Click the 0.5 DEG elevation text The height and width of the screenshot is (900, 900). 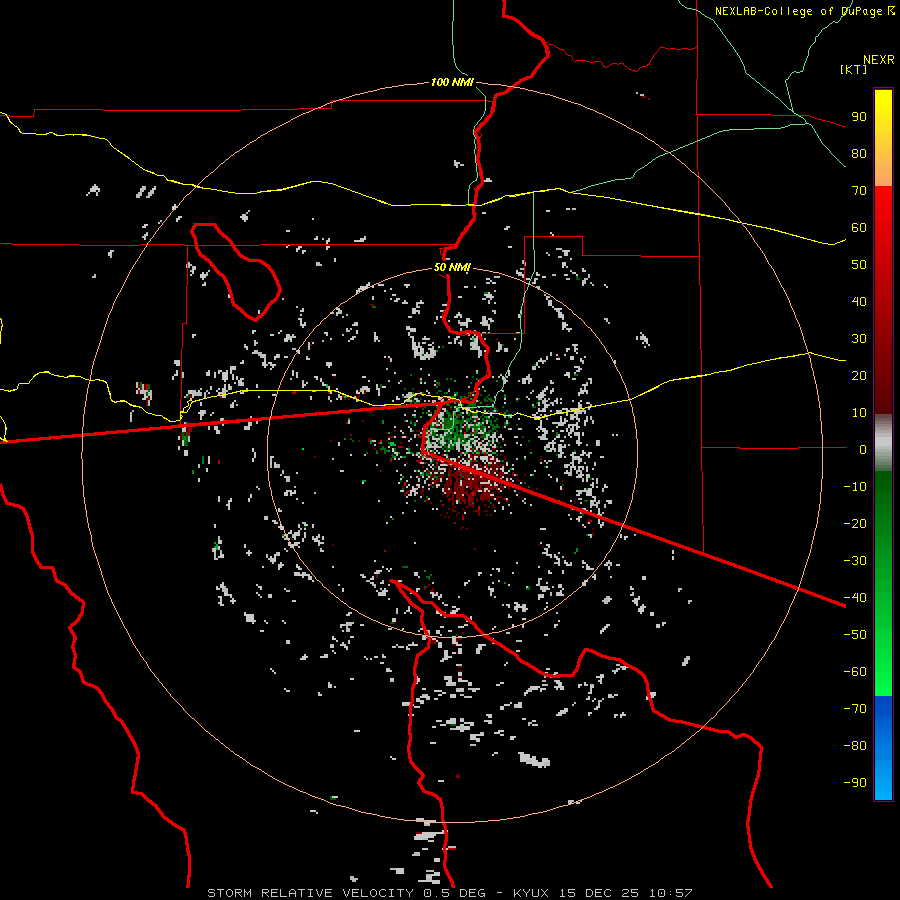click(x=455, y=893)
